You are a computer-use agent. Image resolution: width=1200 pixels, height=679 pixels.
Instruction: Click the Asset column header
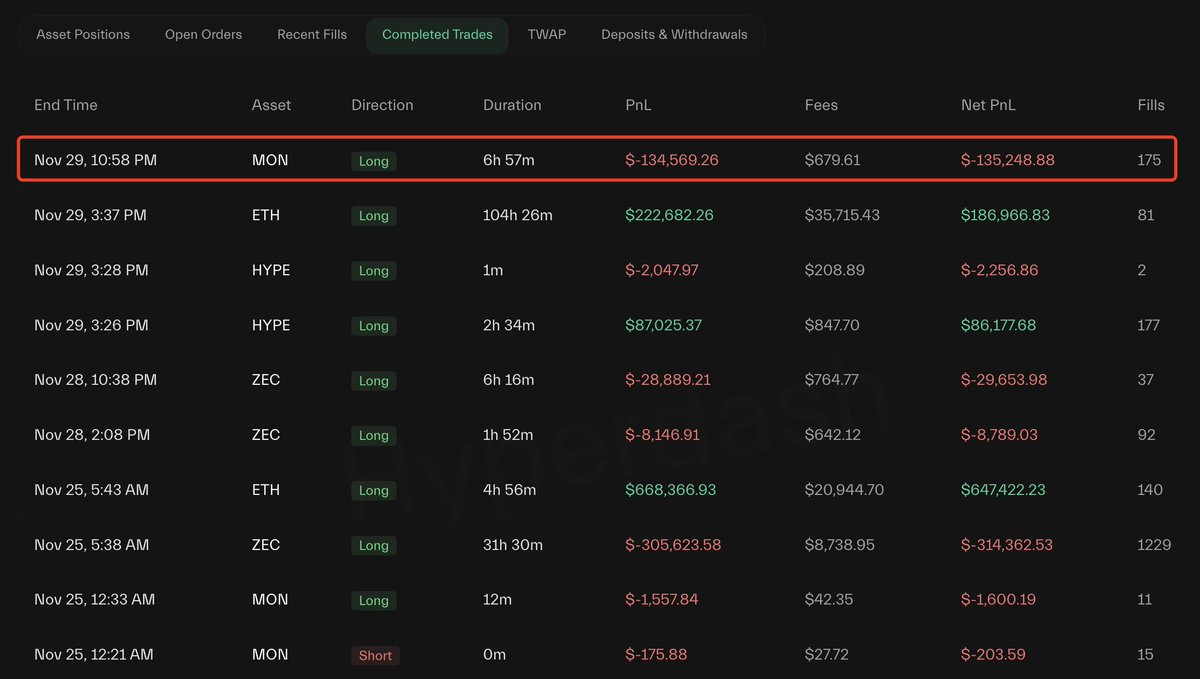271,105
